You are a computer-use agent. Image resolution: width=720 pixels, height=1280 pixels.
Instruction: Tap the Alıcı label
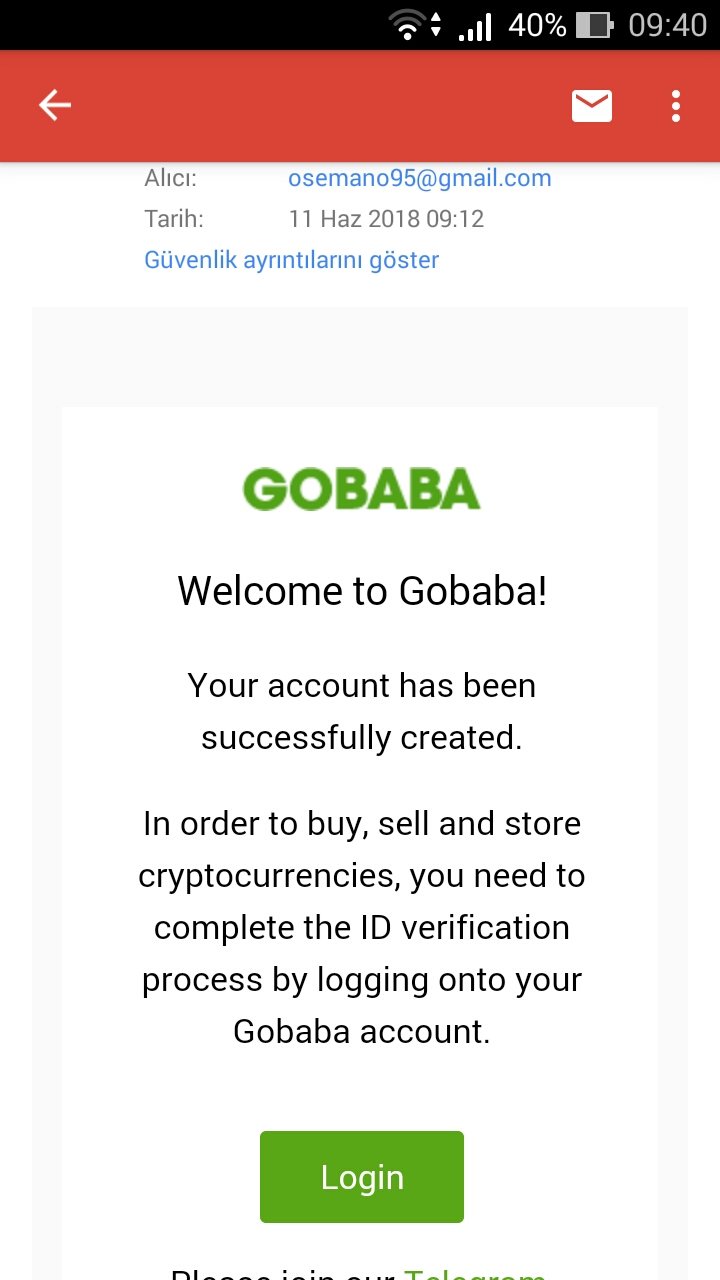(x=171, y=179)
